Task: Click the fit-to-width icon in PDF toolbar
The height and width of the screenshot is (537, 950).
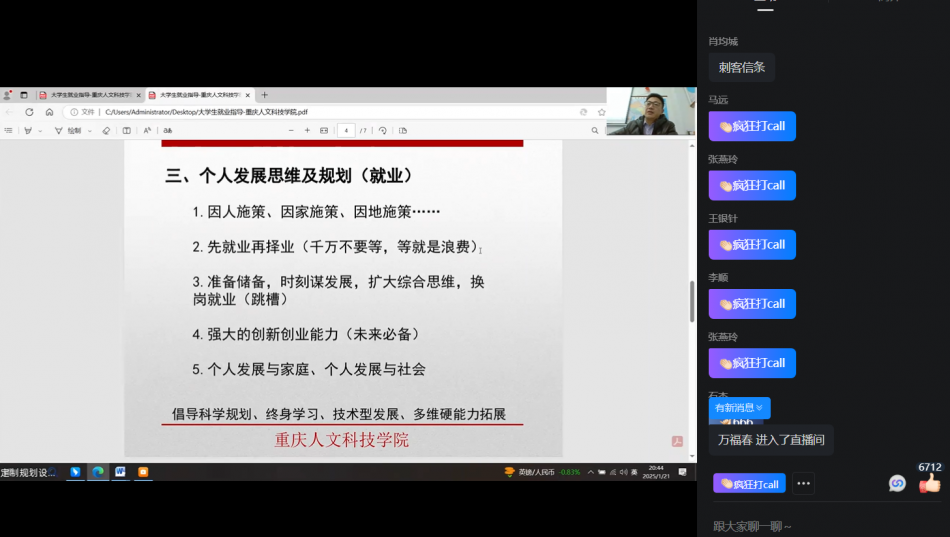Action: (324, 131)
